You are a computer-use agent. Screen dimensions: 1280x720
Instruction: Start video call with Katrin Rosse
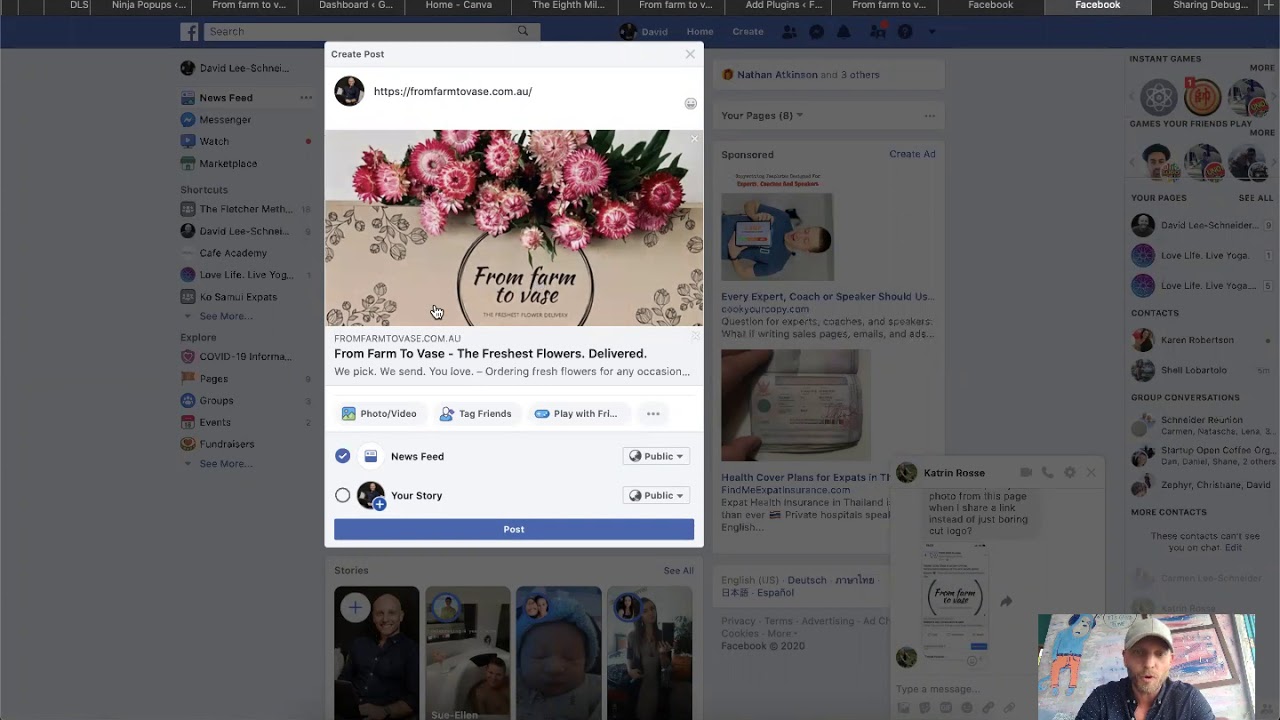tap(1026, 472)
